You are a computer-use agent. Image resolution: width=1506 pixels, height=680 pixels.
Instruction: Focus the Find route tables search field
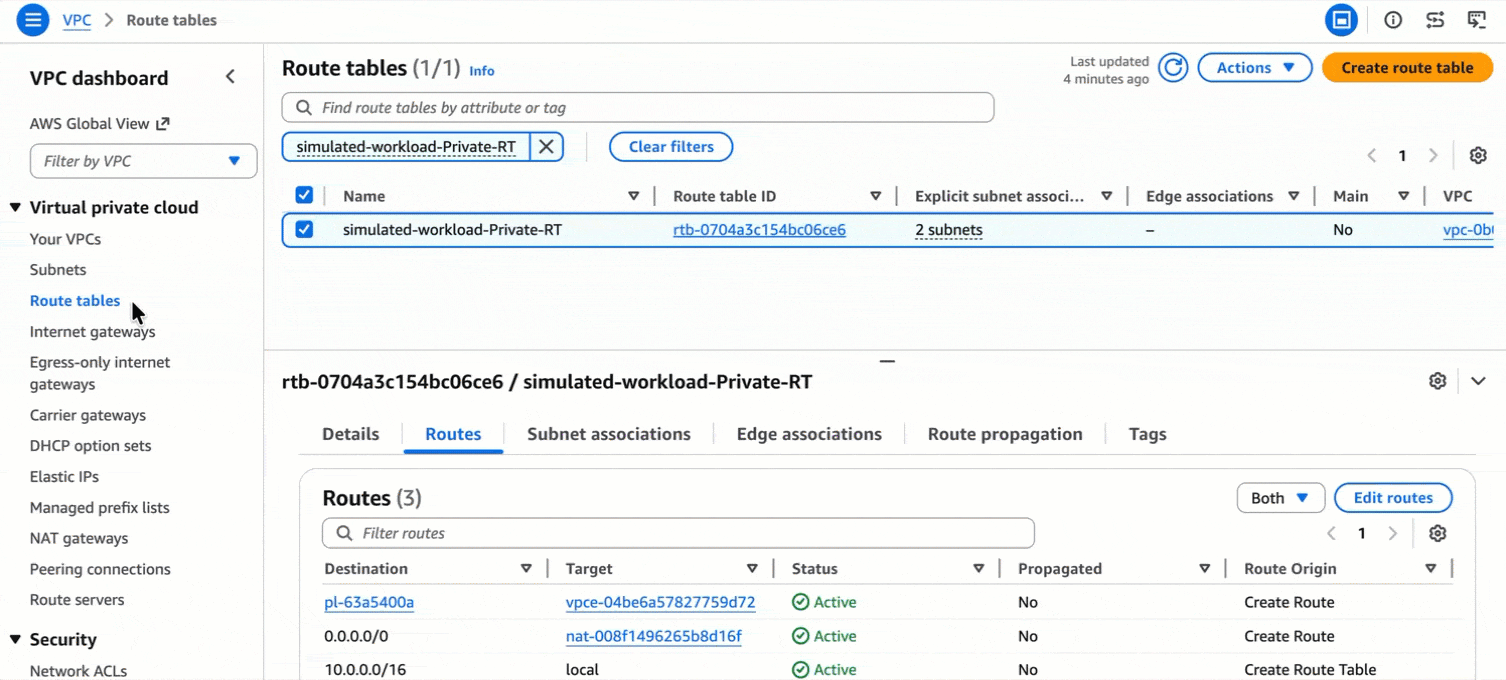coord(638,108)
